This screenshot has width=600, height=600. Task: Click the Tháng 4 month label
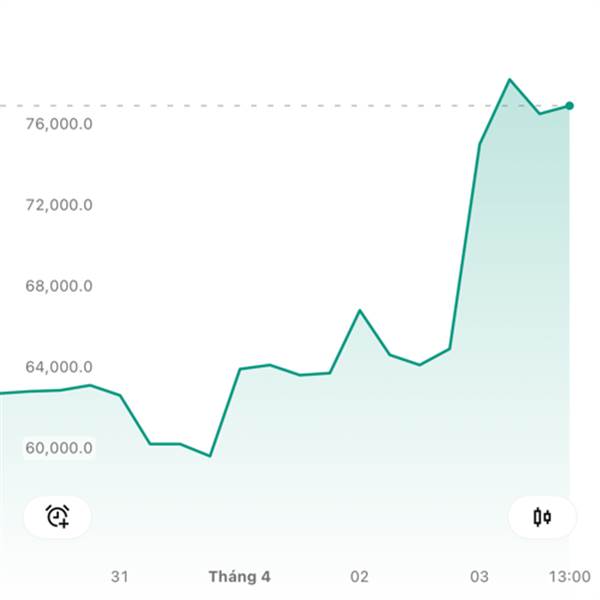pos(239,577)
